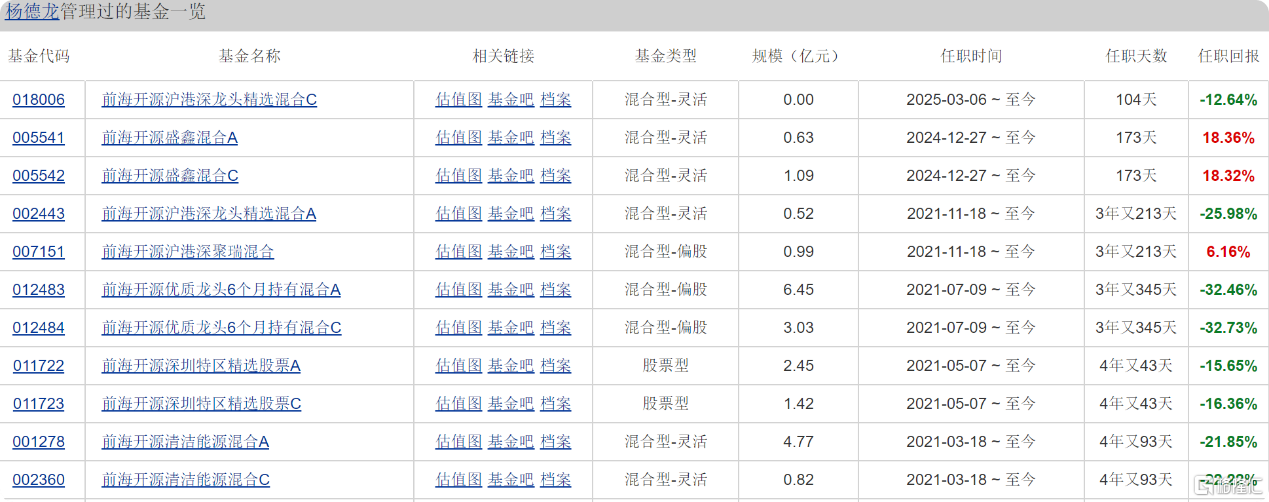
Task: Open 前海开源盛鑫混合A fund page
Action: click(x=170, y=138)
